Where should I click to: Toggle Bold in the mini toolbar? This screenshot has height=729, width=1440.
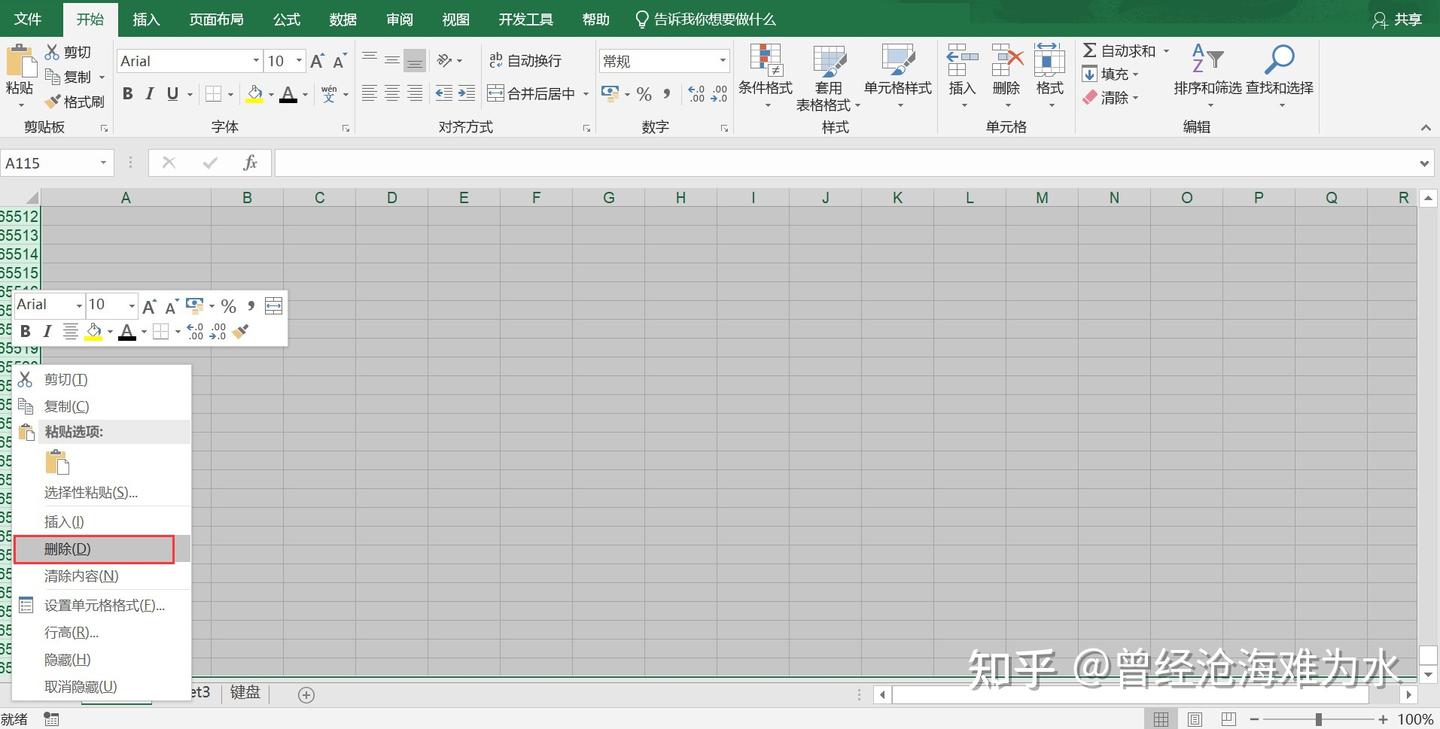click(25, 331)
